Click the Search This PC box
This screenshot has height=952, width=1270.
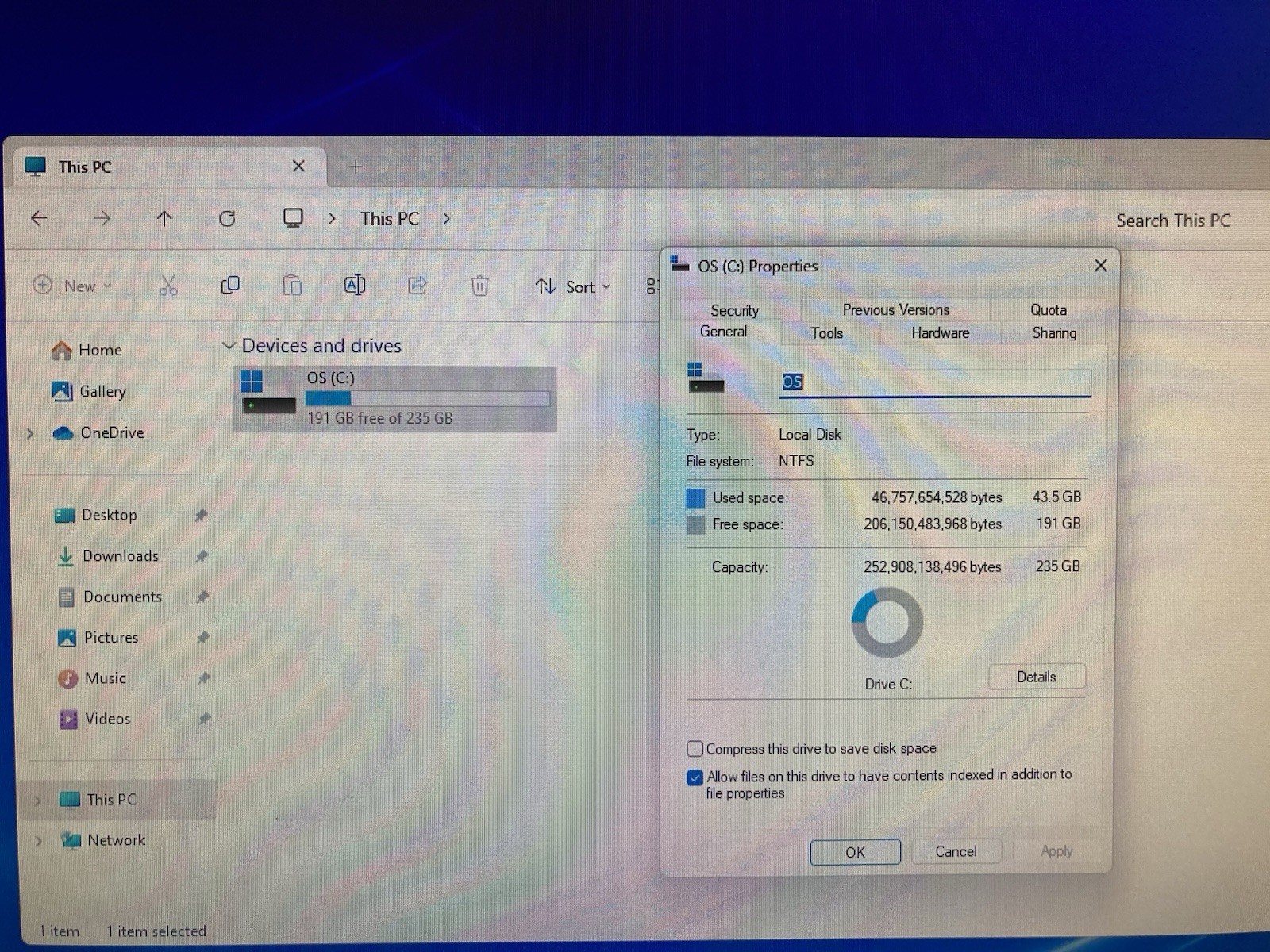[x=1173, y=221]
